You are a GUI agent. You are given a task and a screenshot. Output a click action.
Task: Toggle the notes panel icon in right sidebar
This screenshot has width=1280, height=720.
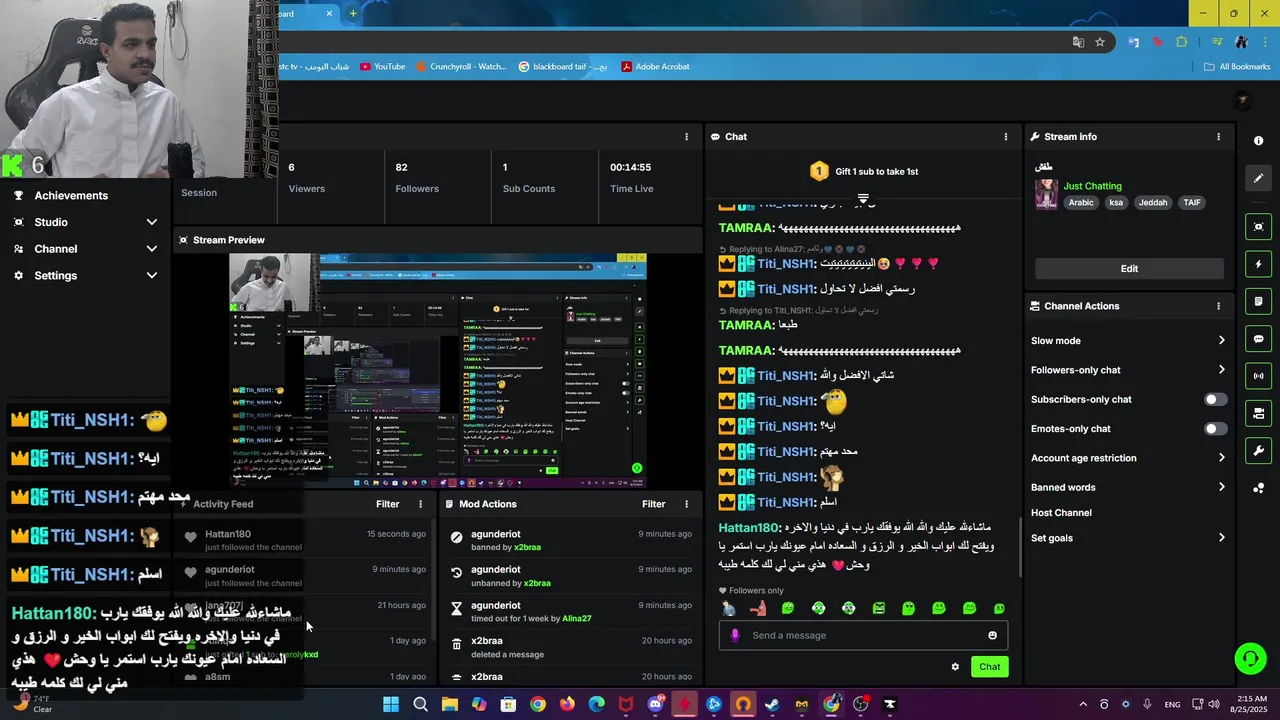(x=1259, y=301)
